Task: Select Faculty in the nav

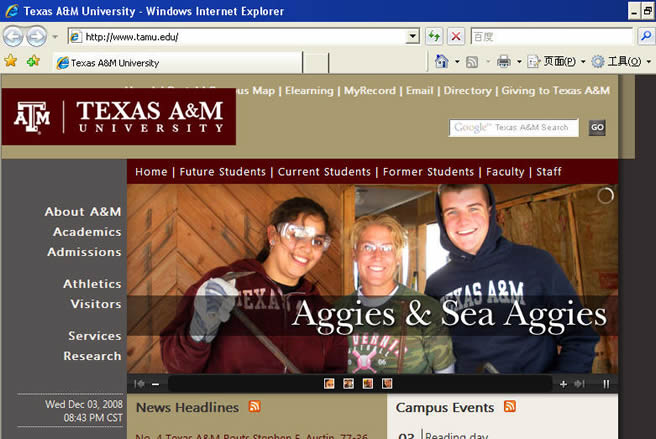Action: click(x=505, y=172)
